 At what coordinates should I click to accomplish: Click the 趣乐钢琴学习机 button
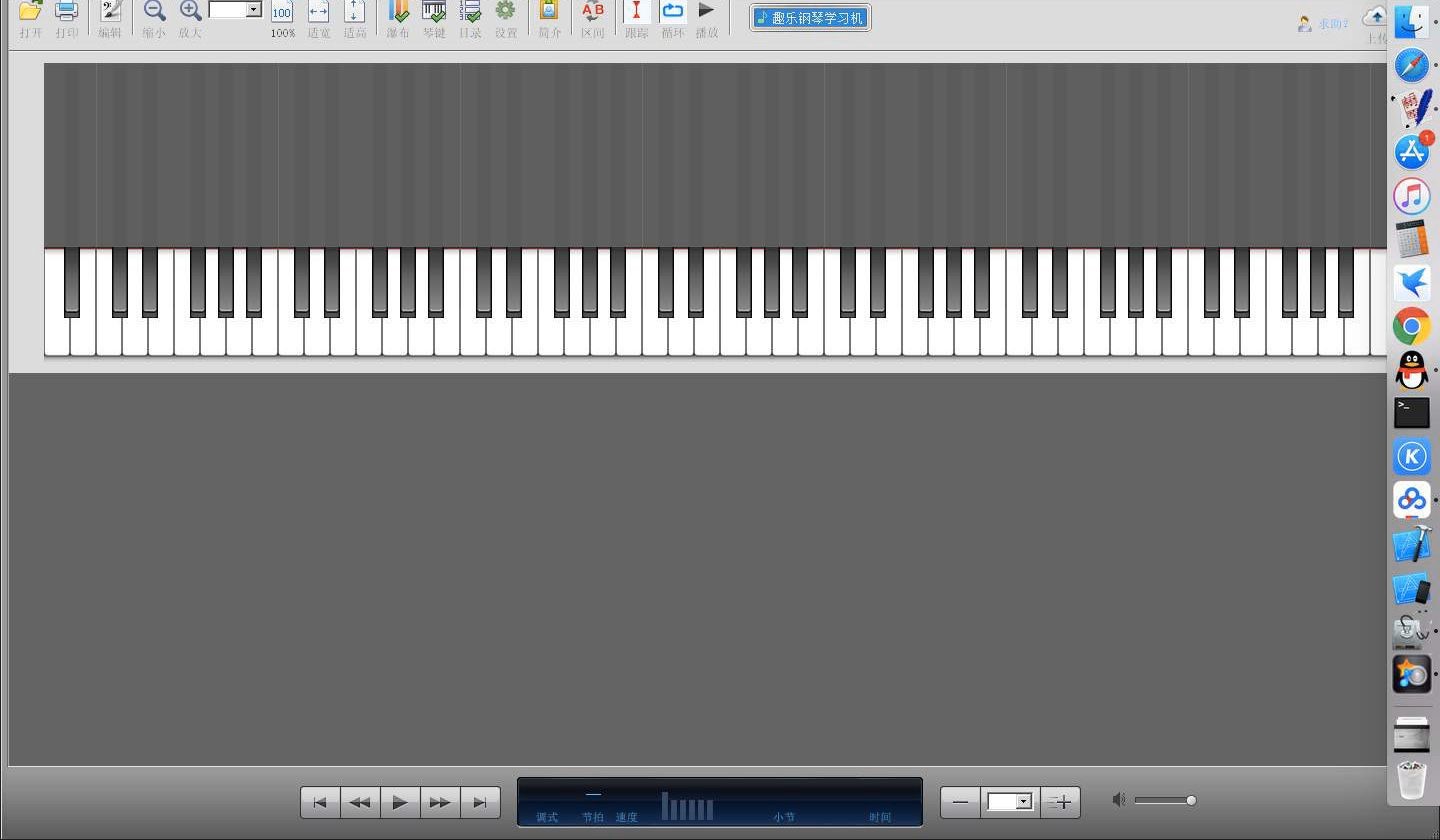(810, 18)
